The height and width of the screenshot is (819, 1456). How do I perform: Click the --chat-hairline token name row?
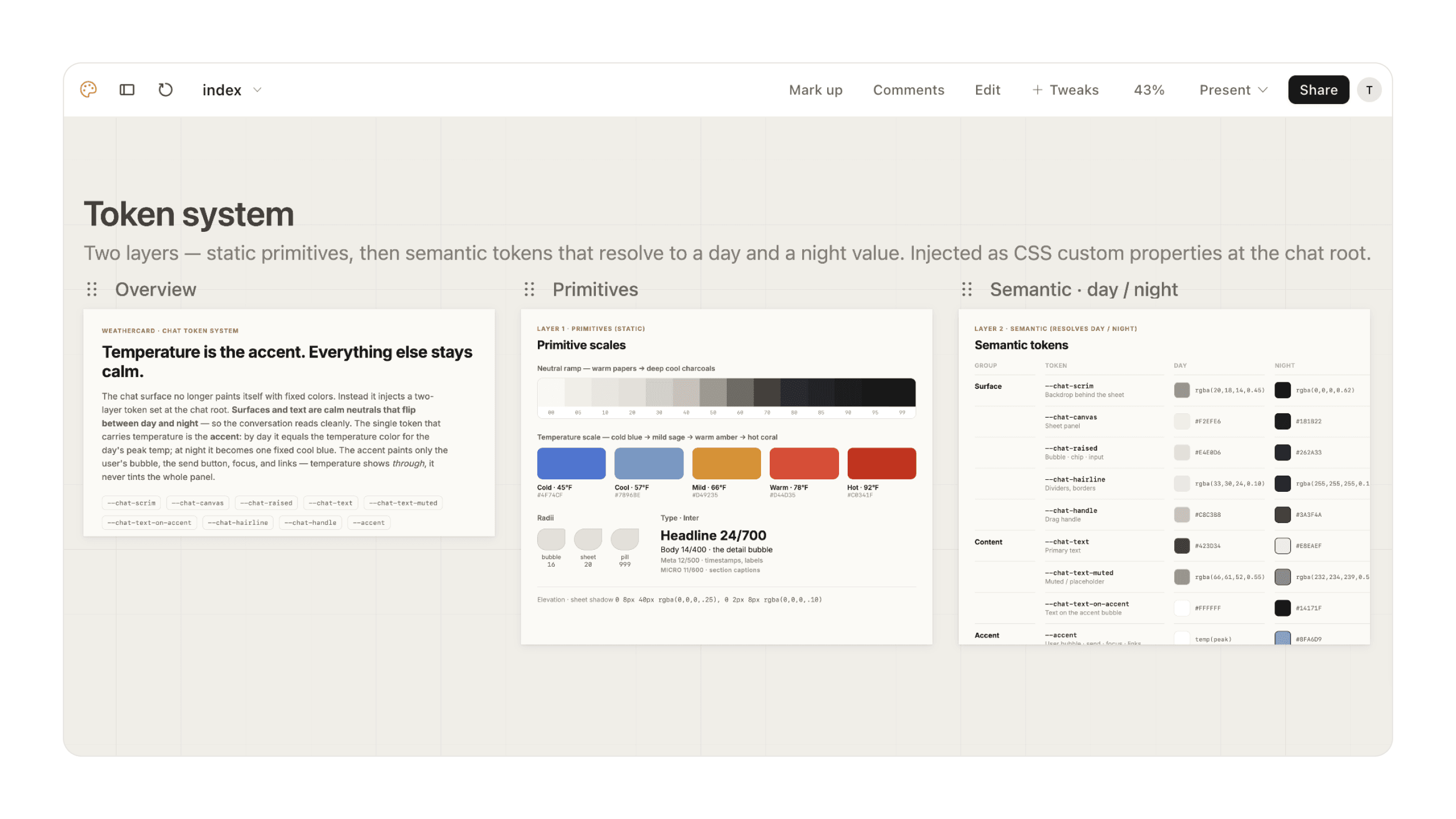pos(1075,479)
